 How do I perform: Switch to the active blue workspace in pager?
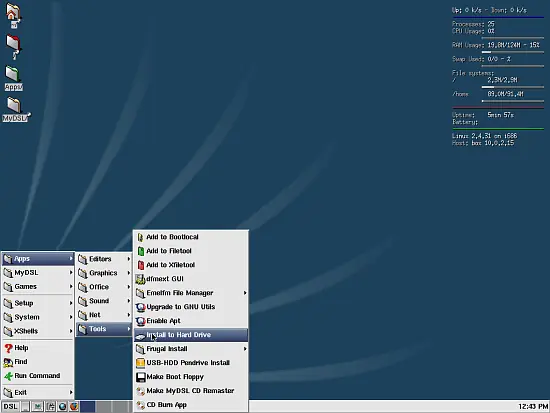coord(88,407)
